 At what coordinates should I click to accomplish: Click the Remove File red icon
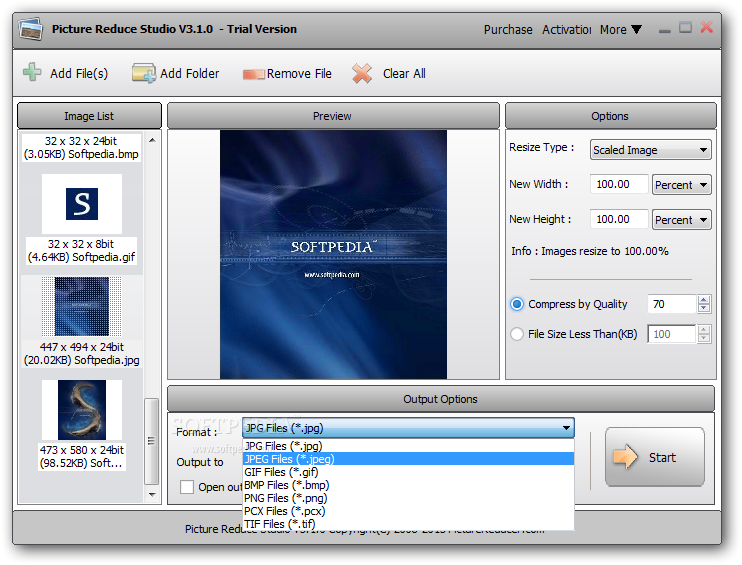(254, 74)
